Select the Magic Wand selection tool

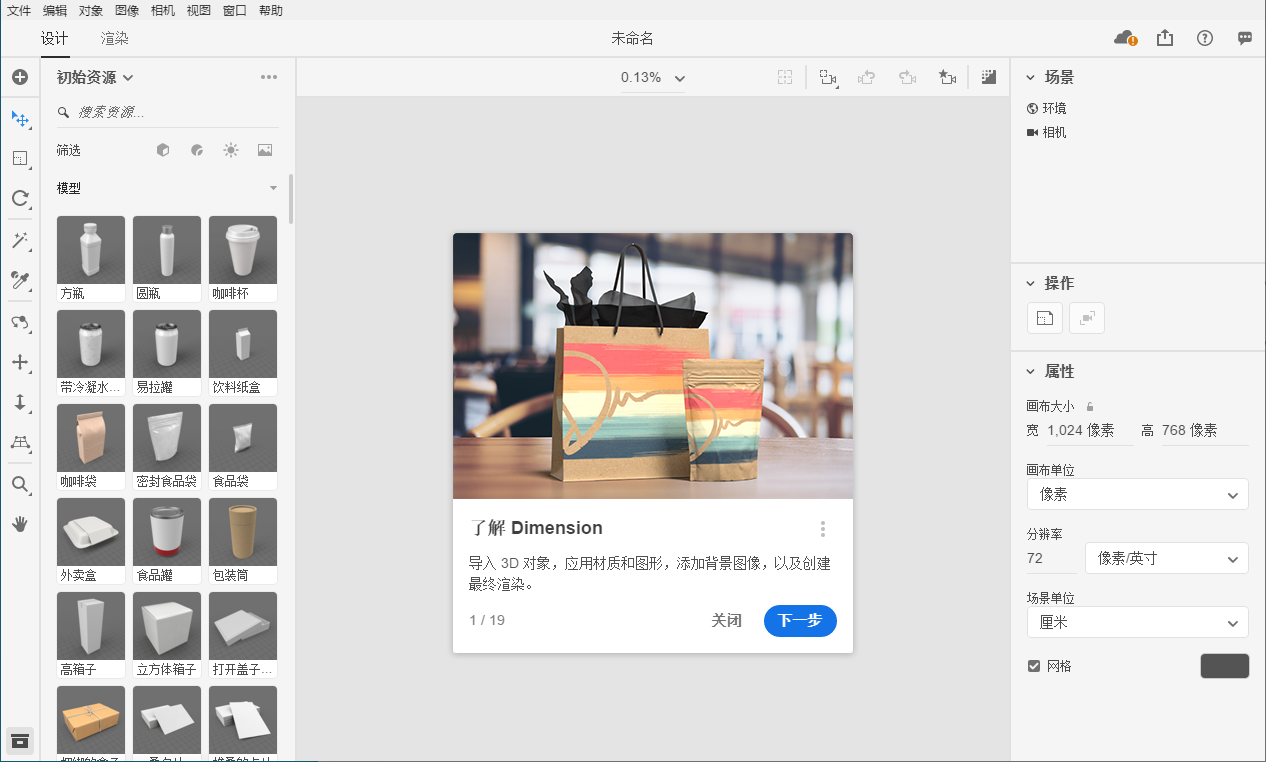[x=20, y=240]
